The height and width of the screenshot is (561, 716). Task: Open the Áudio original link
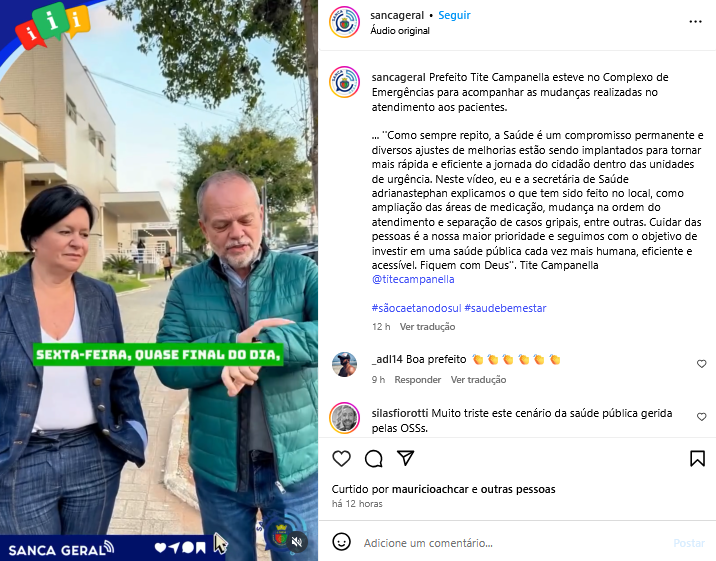tap(400, 31)
